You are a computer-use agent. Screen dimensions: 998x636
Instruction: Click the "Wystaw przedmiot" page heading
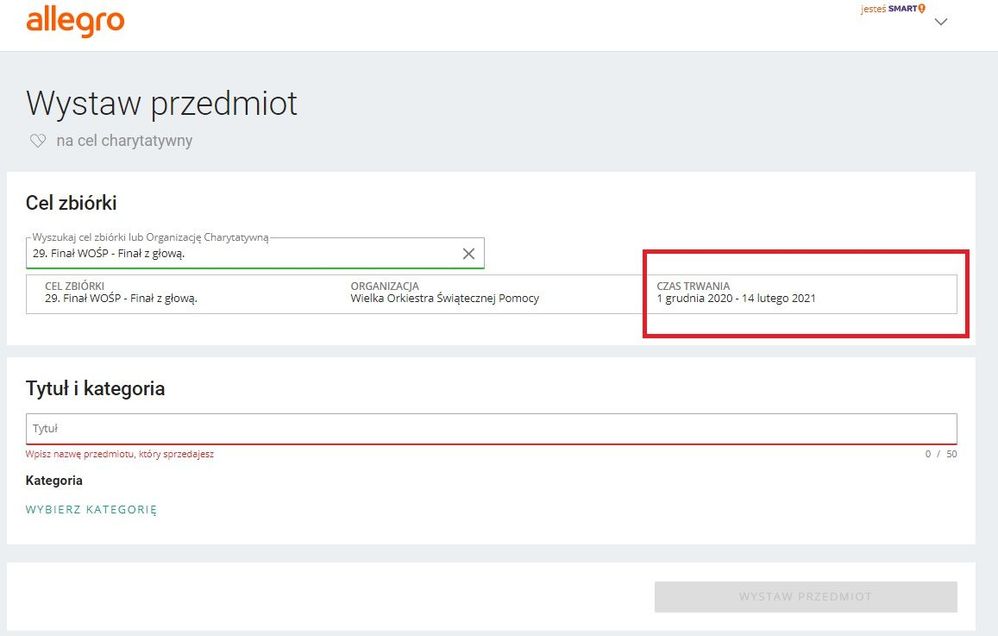[x=161, y=104]
